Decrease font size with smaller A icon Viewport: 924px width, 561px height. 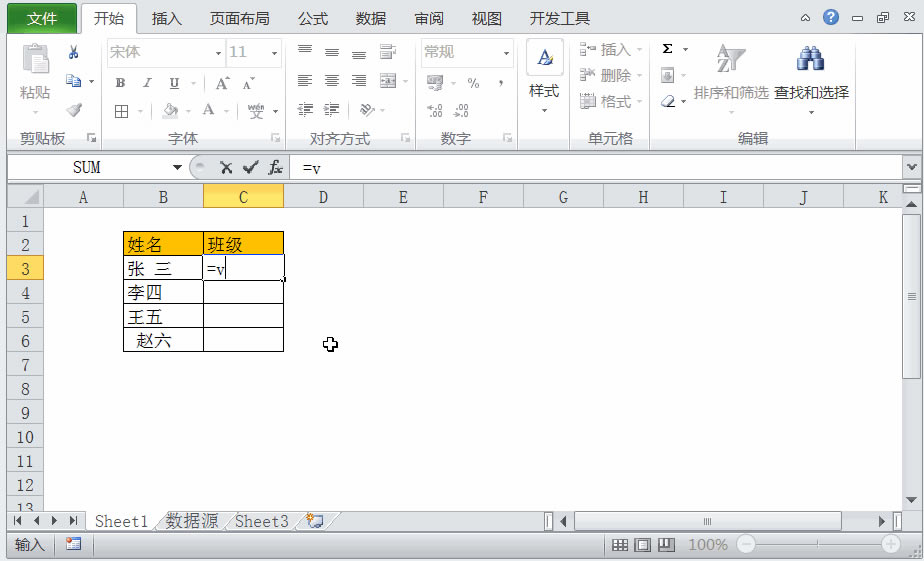coord(249,83)
